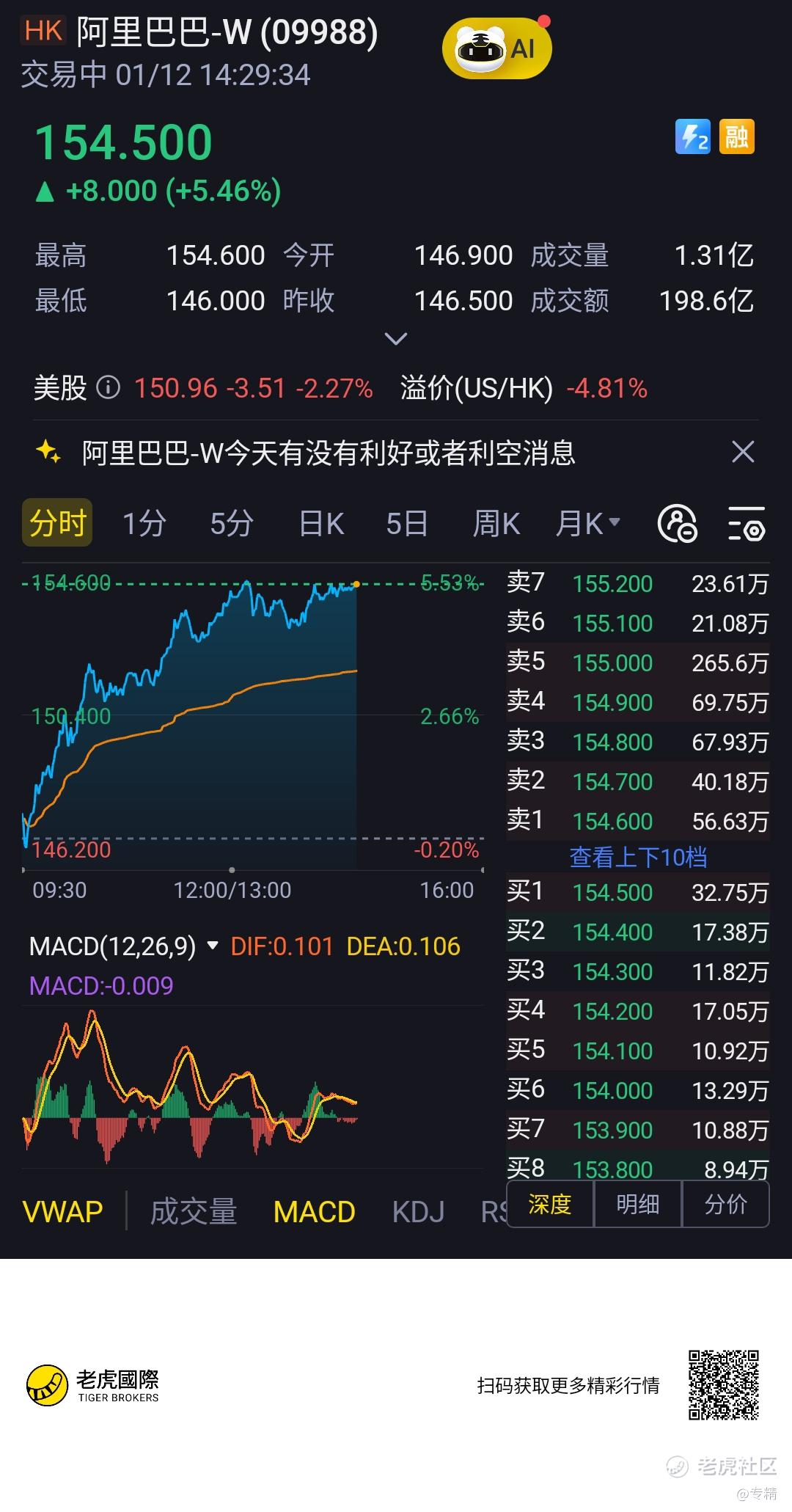The image size is (792, 1512).
Task: Tap the Tiger Brokers logo
Action: tap(92, 1385)
